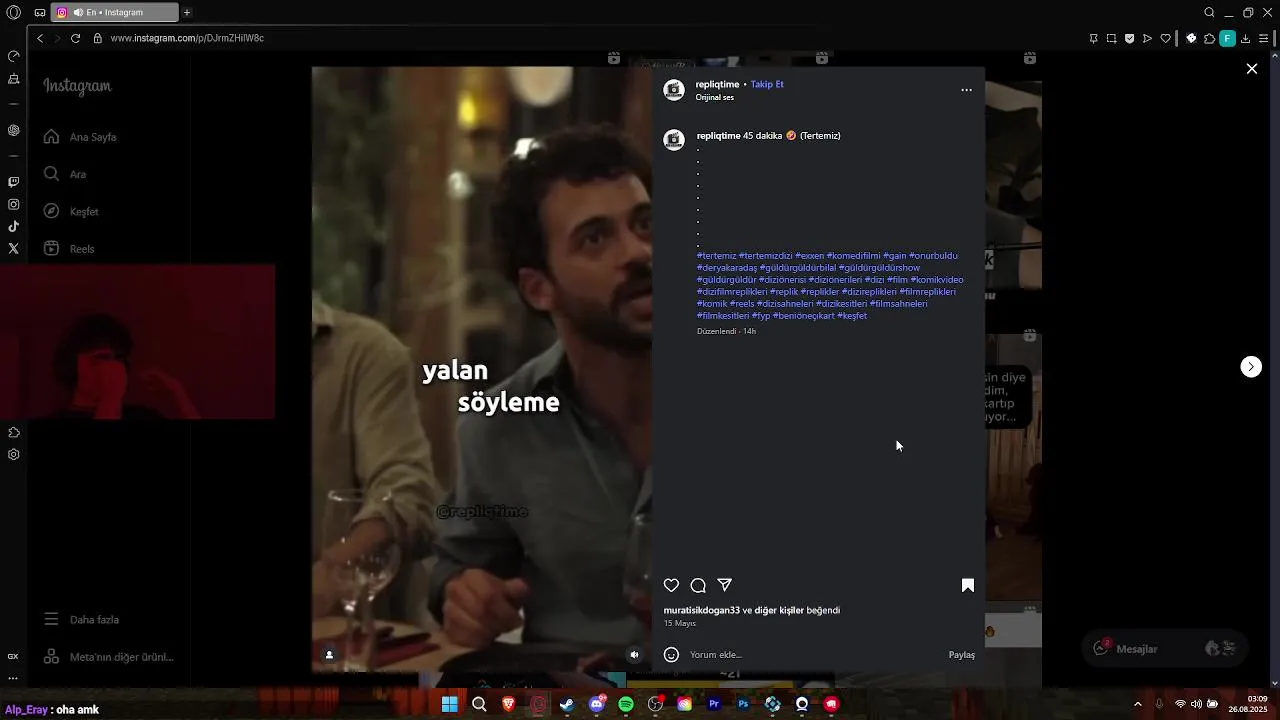Show tagged people icon on the video
Viewport: 1280px width, 720px height.
[x=329, y=655]
